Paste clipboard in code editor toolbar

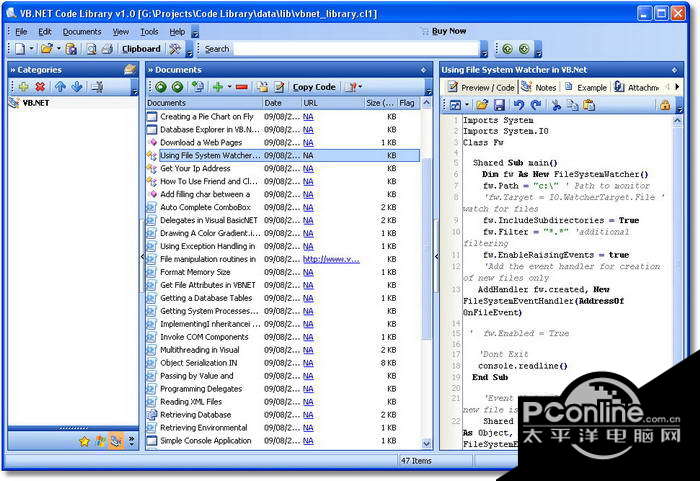589,105
